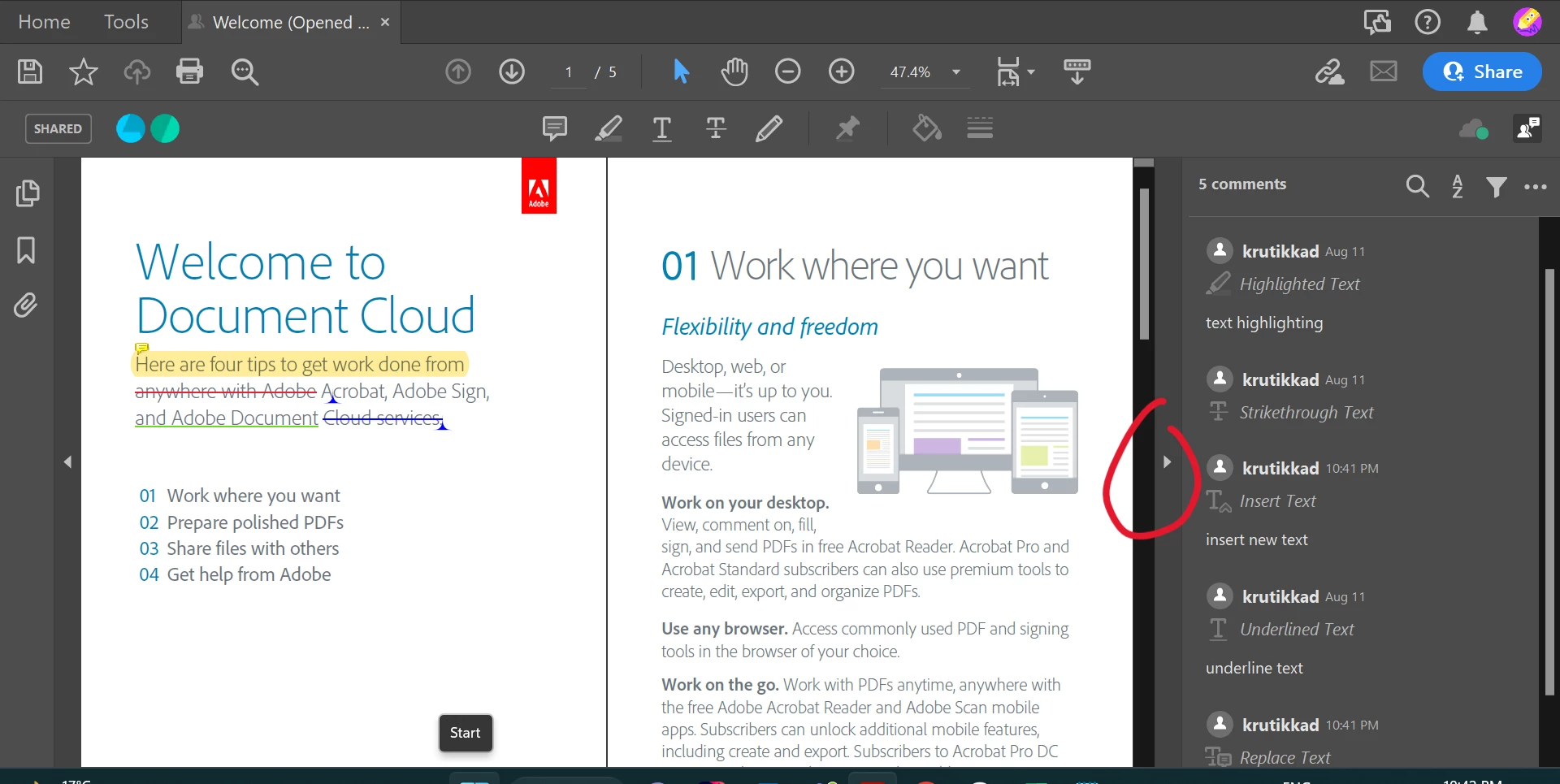
Task: Click the comments list scrollbar
Action: click(1549, 482)
